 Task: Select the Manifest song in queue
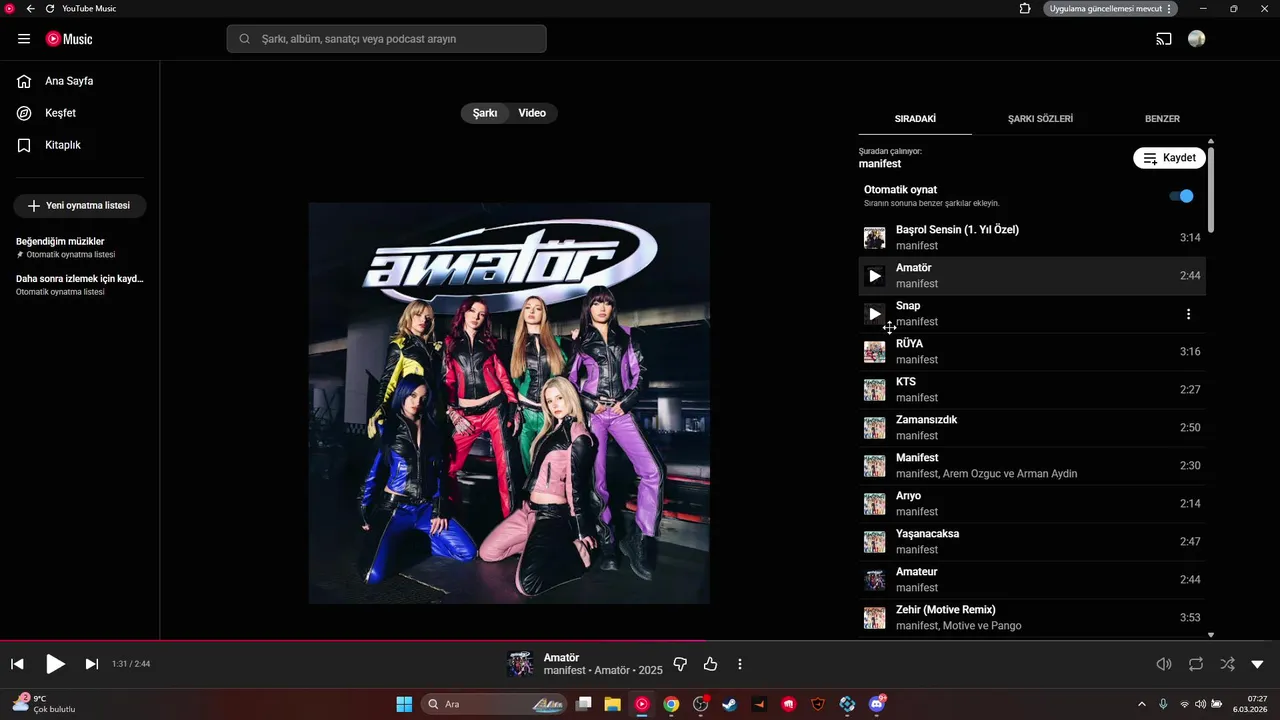pyautogui.click(x=1032, y=466)
